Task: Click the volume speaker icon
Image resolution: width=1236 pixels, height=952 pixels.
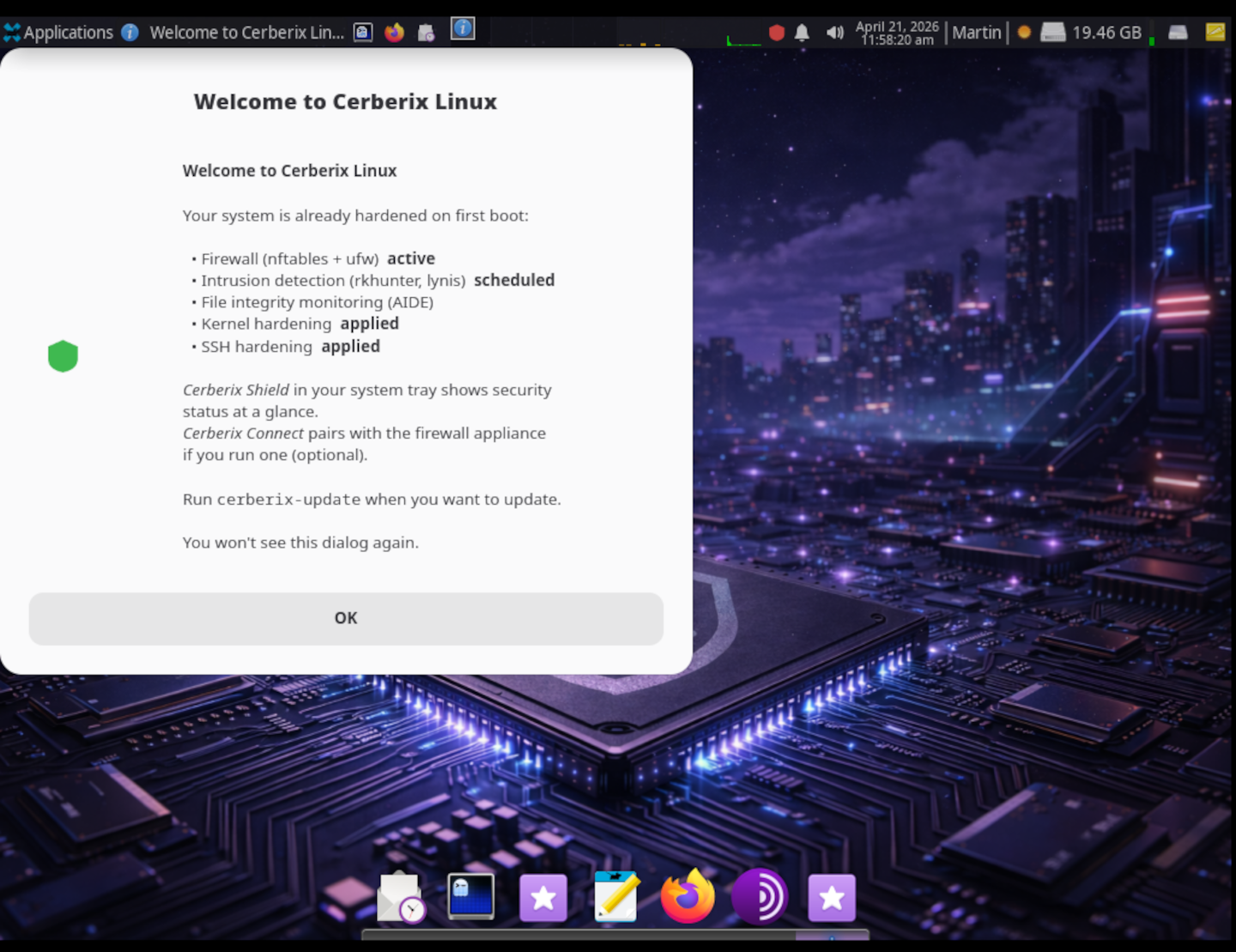Action: click(x=834, y=33)
